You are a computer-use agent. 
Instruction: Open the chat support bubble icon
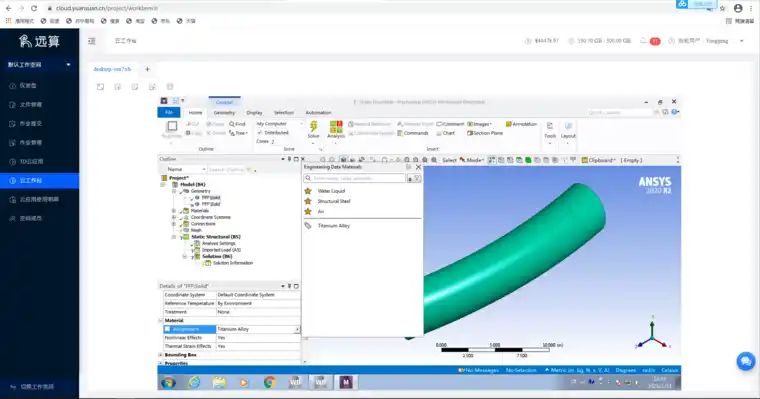745,361
